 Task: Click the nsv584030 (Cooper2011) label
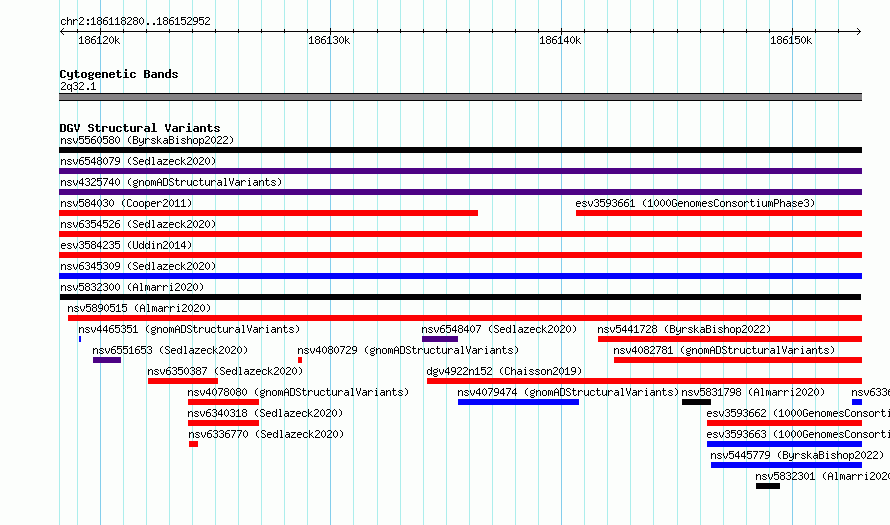126,203
